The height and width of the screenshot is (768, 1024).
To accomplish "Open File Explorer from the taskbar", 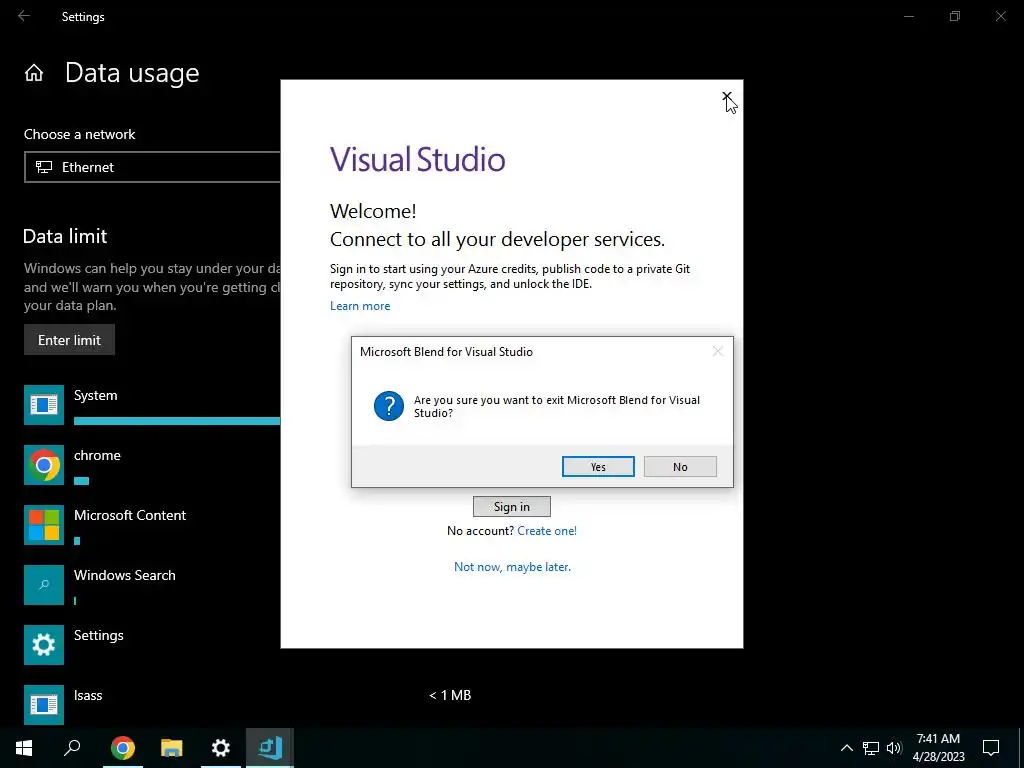I will (172, 748).
